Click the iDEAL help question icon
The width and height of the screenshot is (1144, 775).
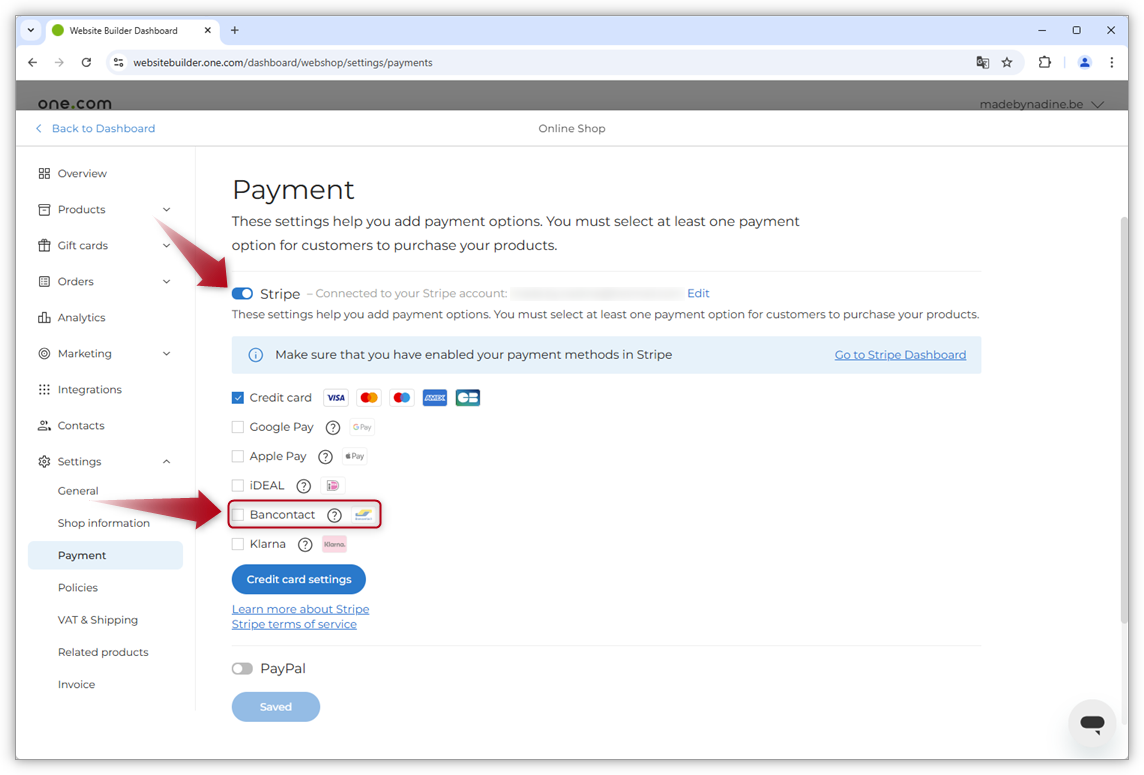[x=304, y=486]
